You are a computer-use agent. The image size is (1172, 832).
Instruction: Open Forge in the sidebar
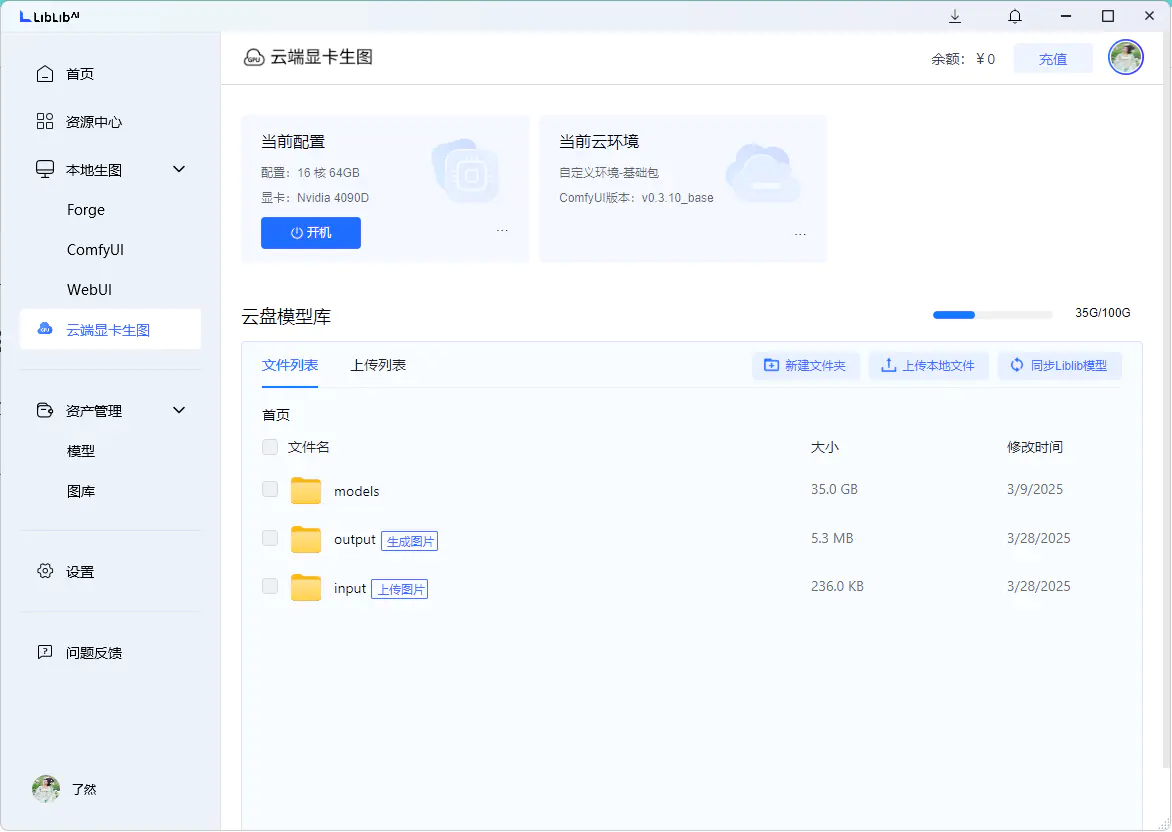tap(86, 210)
